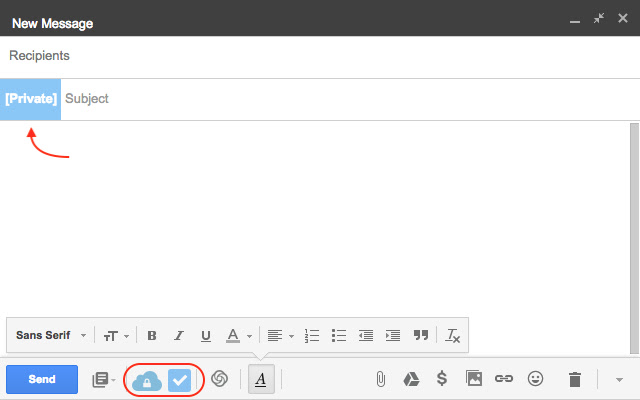Click the [Private] subject tag

tap(31, 99)
